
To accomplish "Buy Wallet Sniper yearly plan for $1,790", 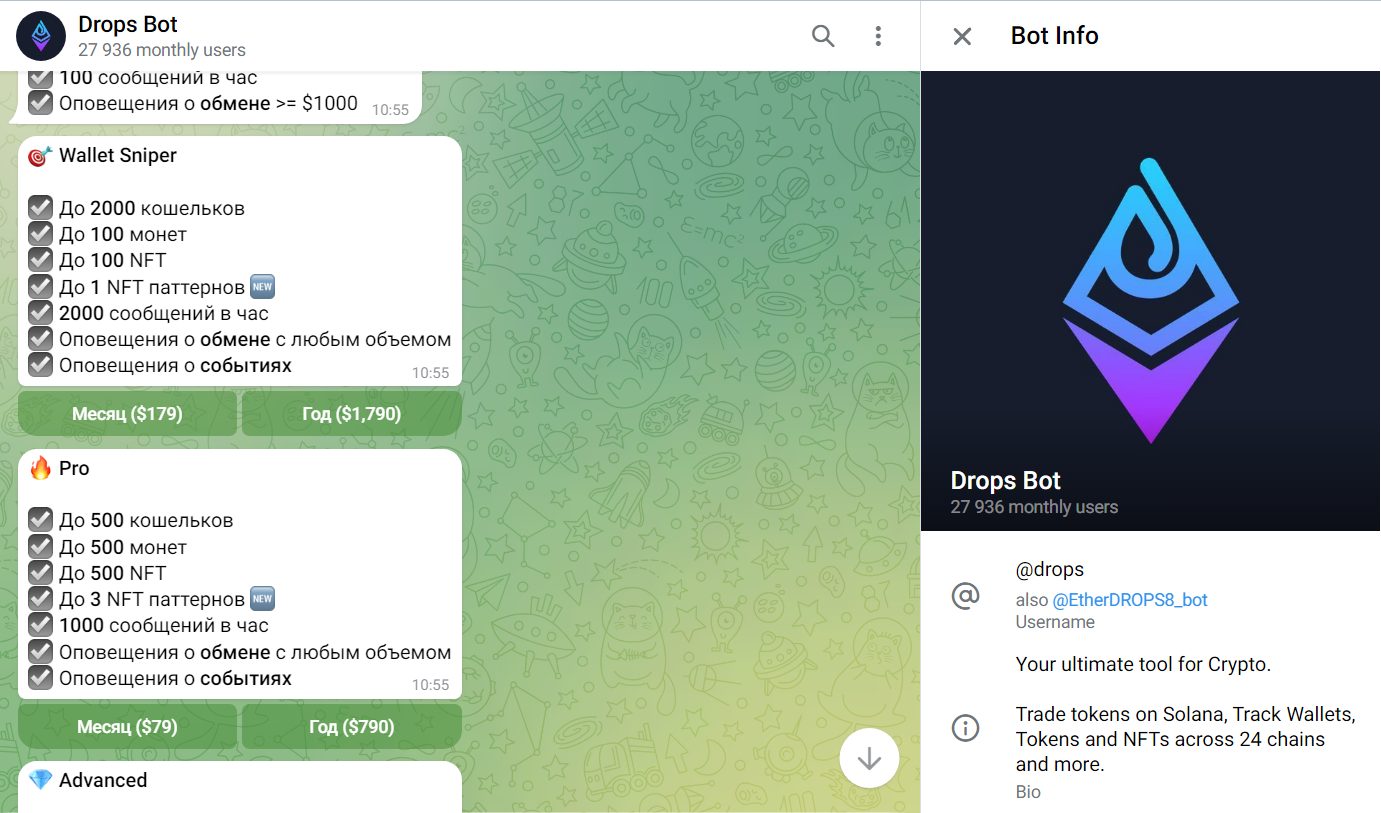I will (x=352, y=413).
